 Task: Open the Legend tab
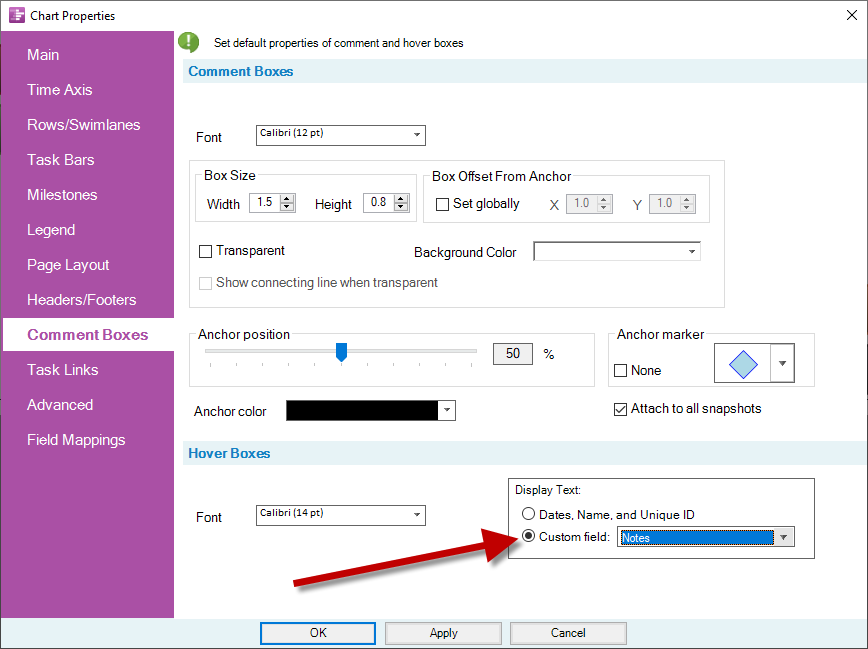tap(51, 230)
